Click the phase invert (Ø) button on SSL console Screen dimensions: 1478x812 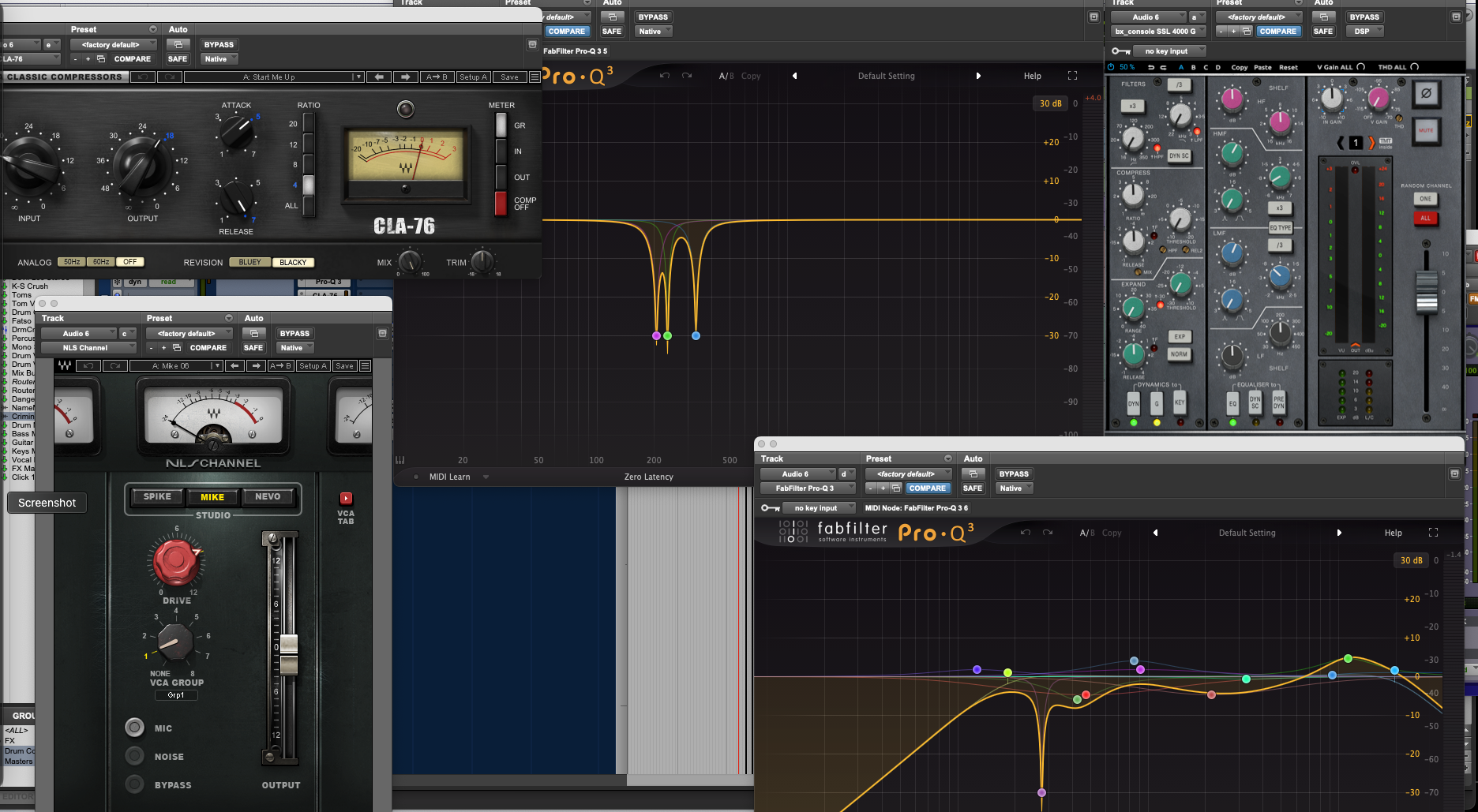click(1425, 93)
